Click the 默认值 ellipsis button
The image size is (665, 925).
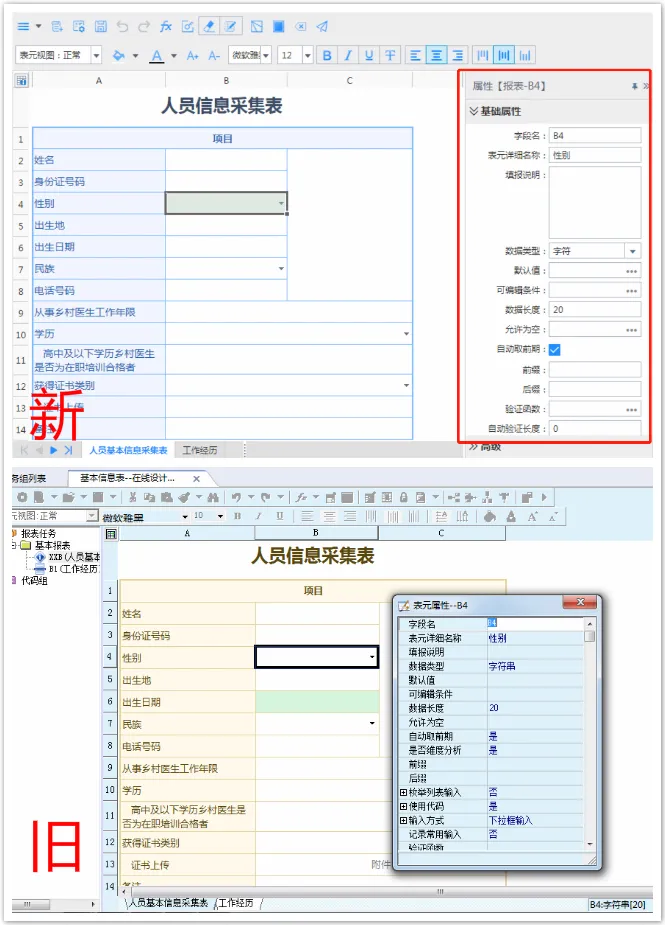[x=631, y=271]
